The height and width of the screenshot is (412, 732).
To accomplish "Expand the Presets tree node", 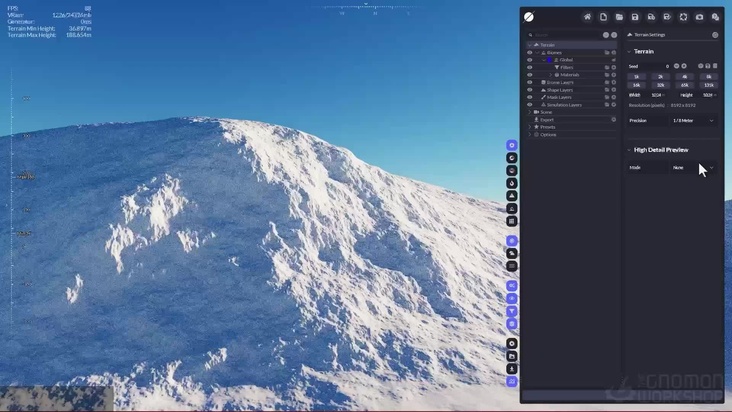I will [x=530, y=127].
